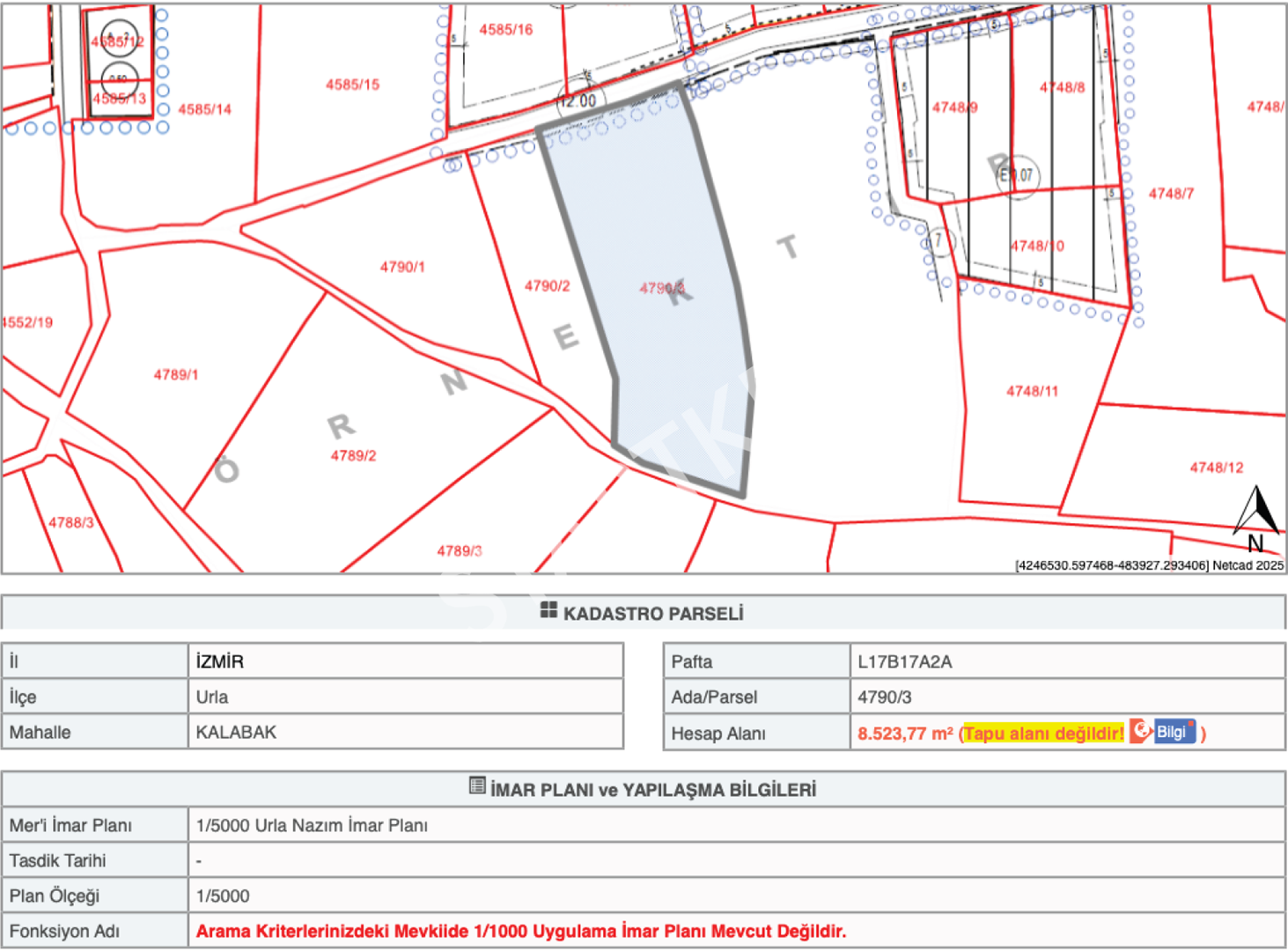Click the İMAR PLANI ve YAPILAŞMA BİLGİLERİ header
The width and height of the screenshot is (1288, 951).
[652, 790]
